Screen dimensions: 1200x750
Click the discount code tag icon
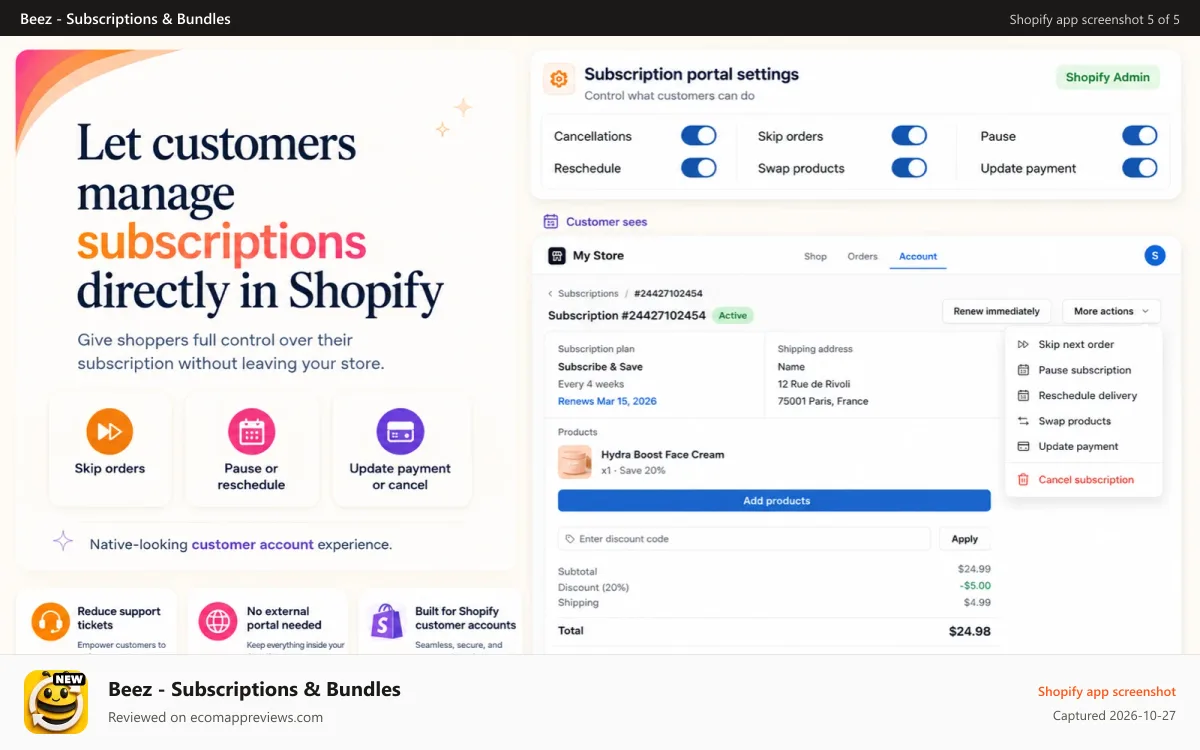[x=570, y=539]
